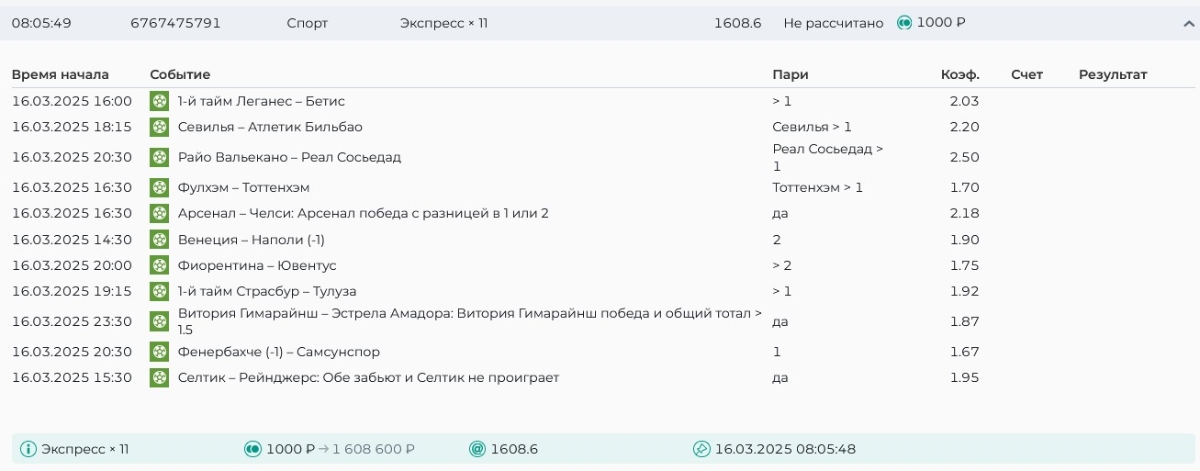
Task: Click the date icon beside 16.03.2025 08:05:48
Action: tap(701, 449)
